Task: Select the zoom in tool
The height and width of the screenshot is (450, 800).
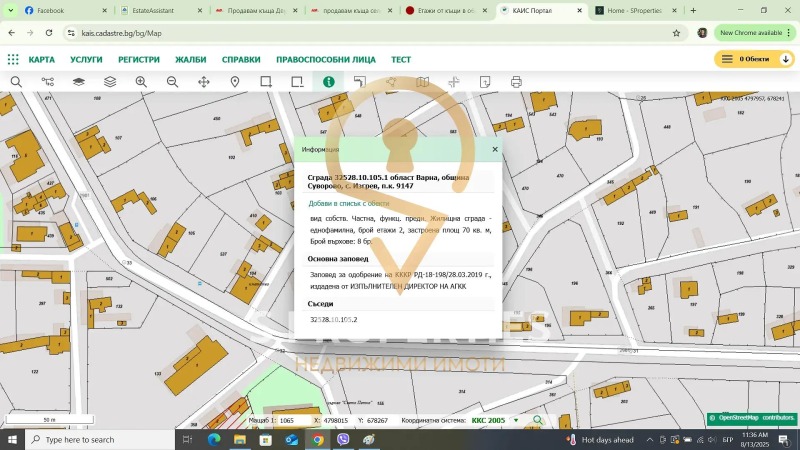Action: [x=141, y=82]
